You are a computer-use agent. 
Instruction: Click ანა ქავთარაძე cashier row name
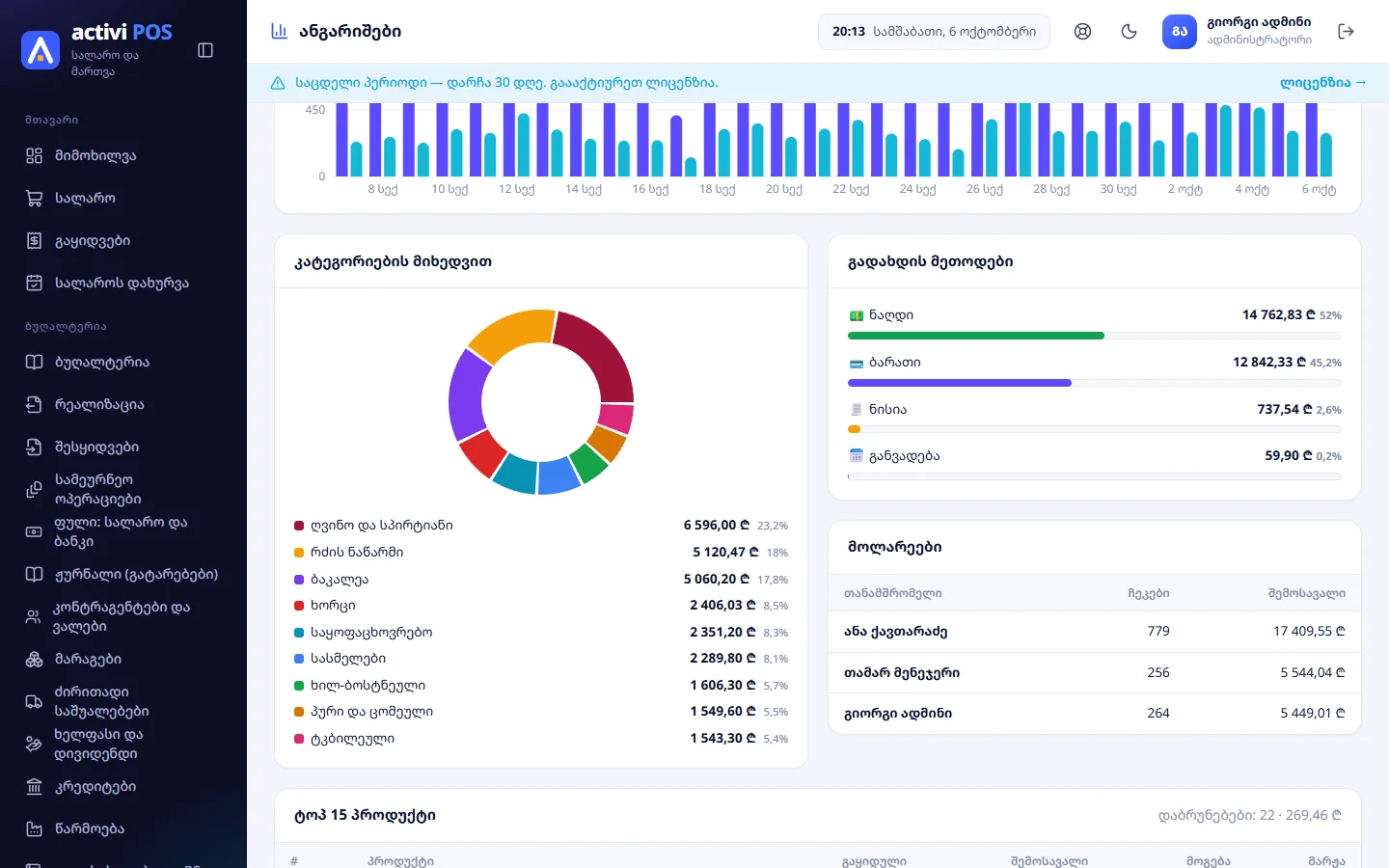click(x=896, y=632)
